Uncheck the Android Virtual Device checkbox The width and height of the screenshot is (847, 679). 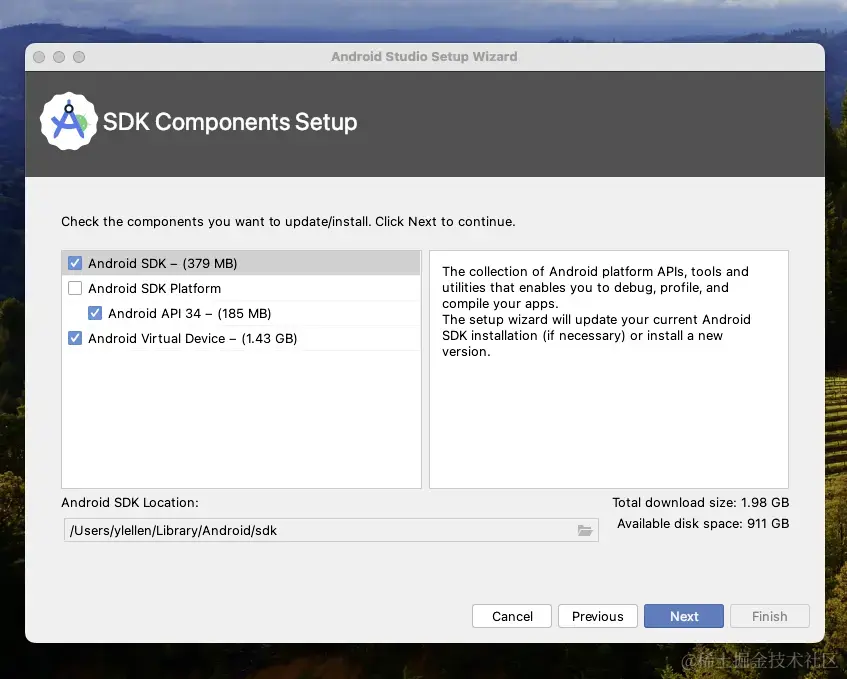click(75, 338)
